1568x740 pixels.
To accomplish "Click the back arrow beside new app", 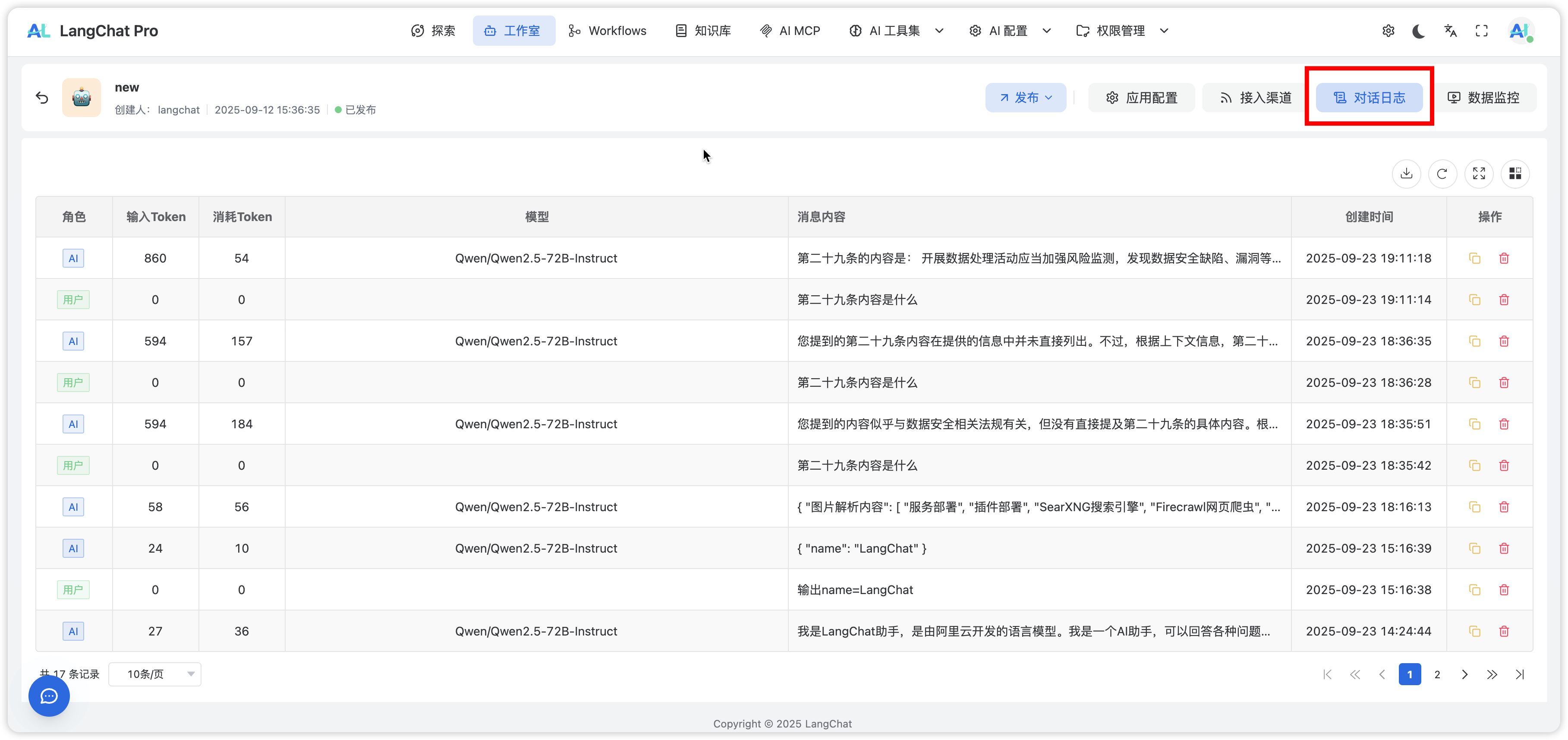I will [x=42, y=98].
